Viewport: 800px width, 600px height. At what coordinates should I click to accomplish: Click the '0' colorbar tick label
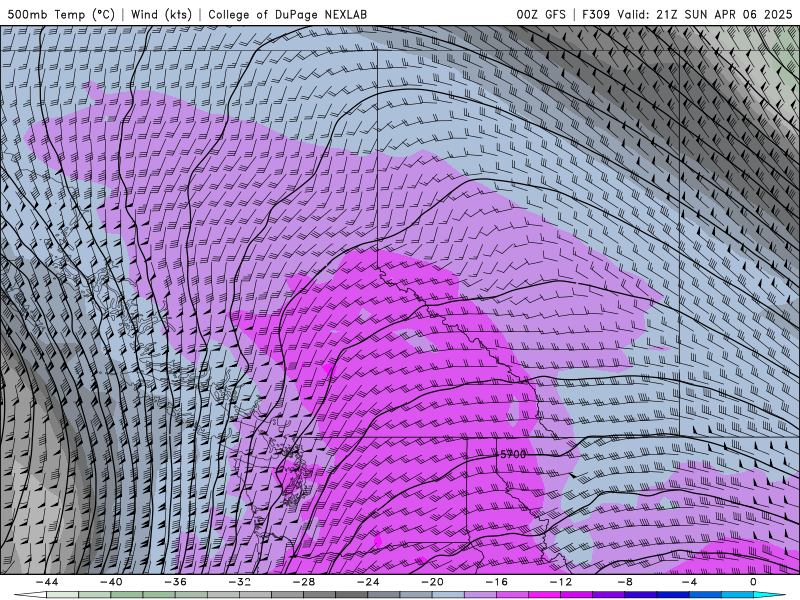[x=753, y=582]
